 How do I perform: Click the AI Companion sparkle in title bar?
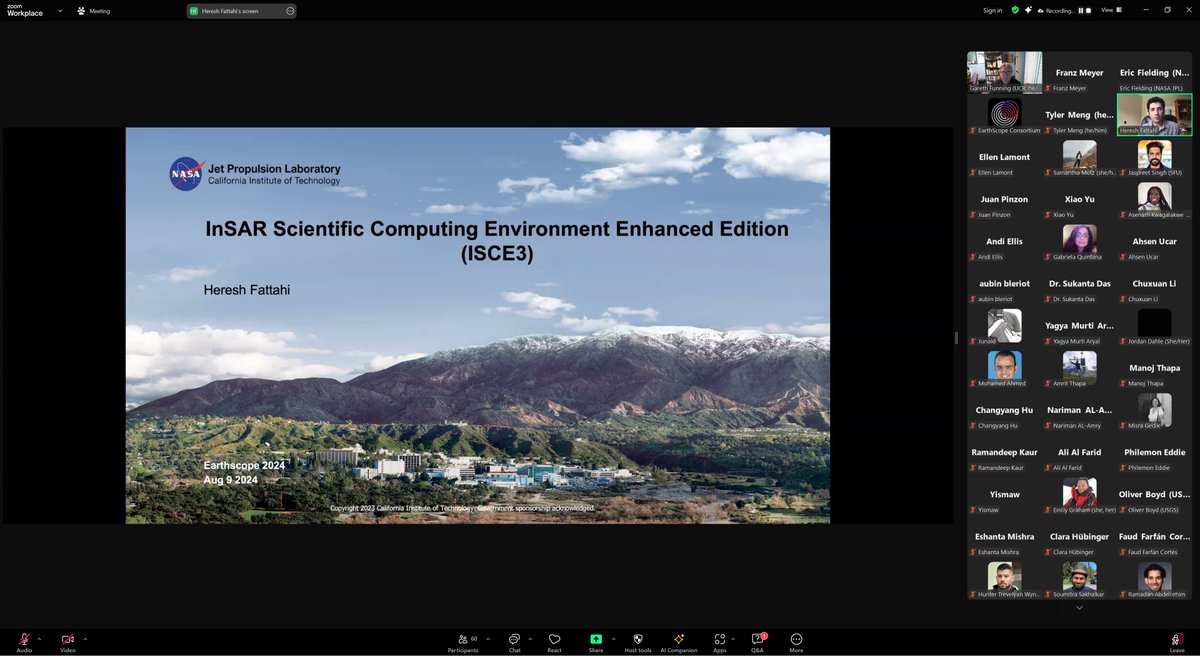tap(1028, 10)
